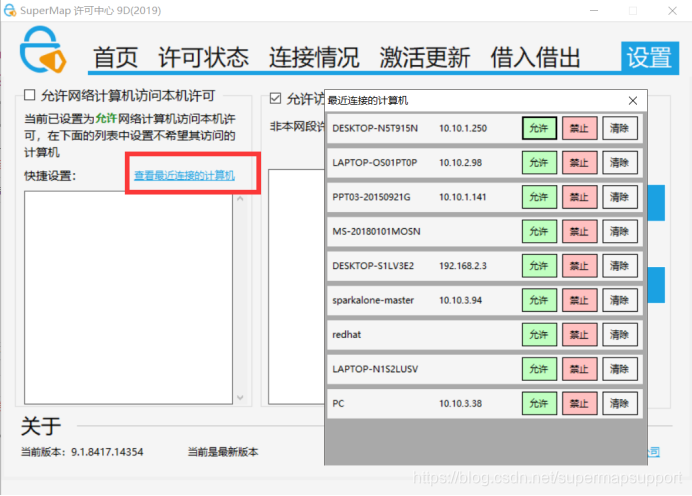Block DESKTOP-N5T915N with 禁止
The width and height of the screenshot is (692, 496).
(x=579, y=128)
